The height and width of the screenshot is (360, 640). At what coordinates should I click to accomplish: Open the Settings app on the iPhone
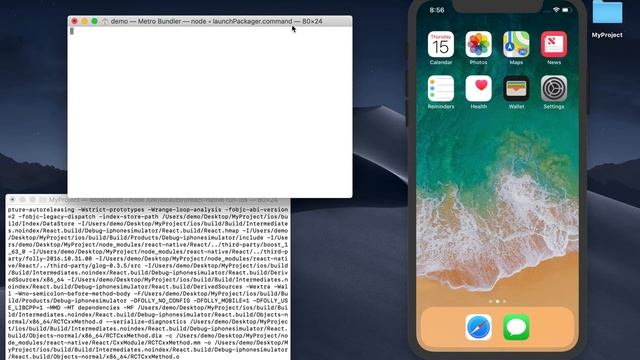[x=554, y=88]
